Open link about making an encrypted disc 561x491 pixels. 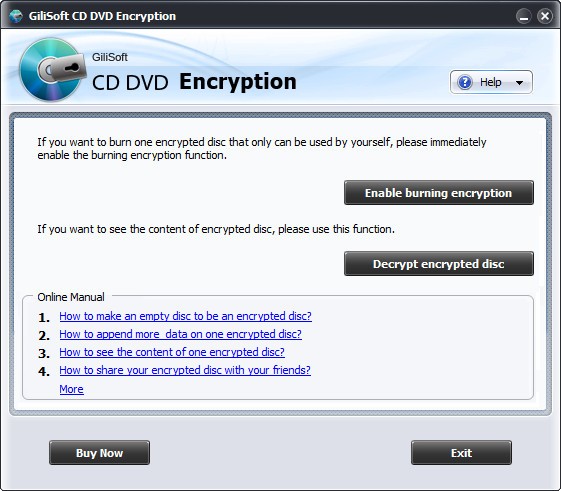pyautogui.click(x=185, y=316)
